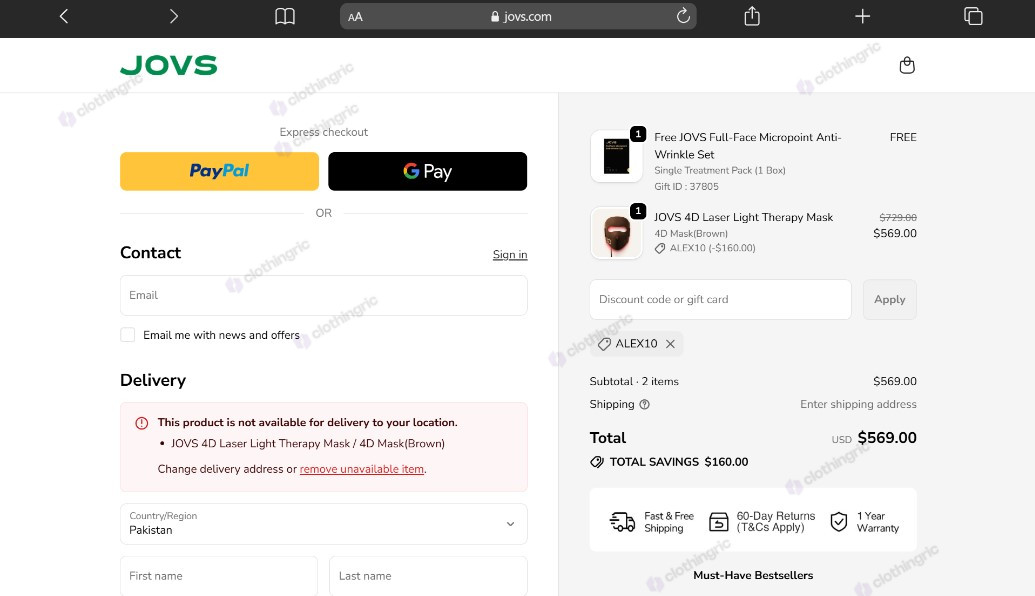1035x596 pixels.
Task: Focus the Discount code or gift card field
Action: pyautogui.click(x=720, y=300)
